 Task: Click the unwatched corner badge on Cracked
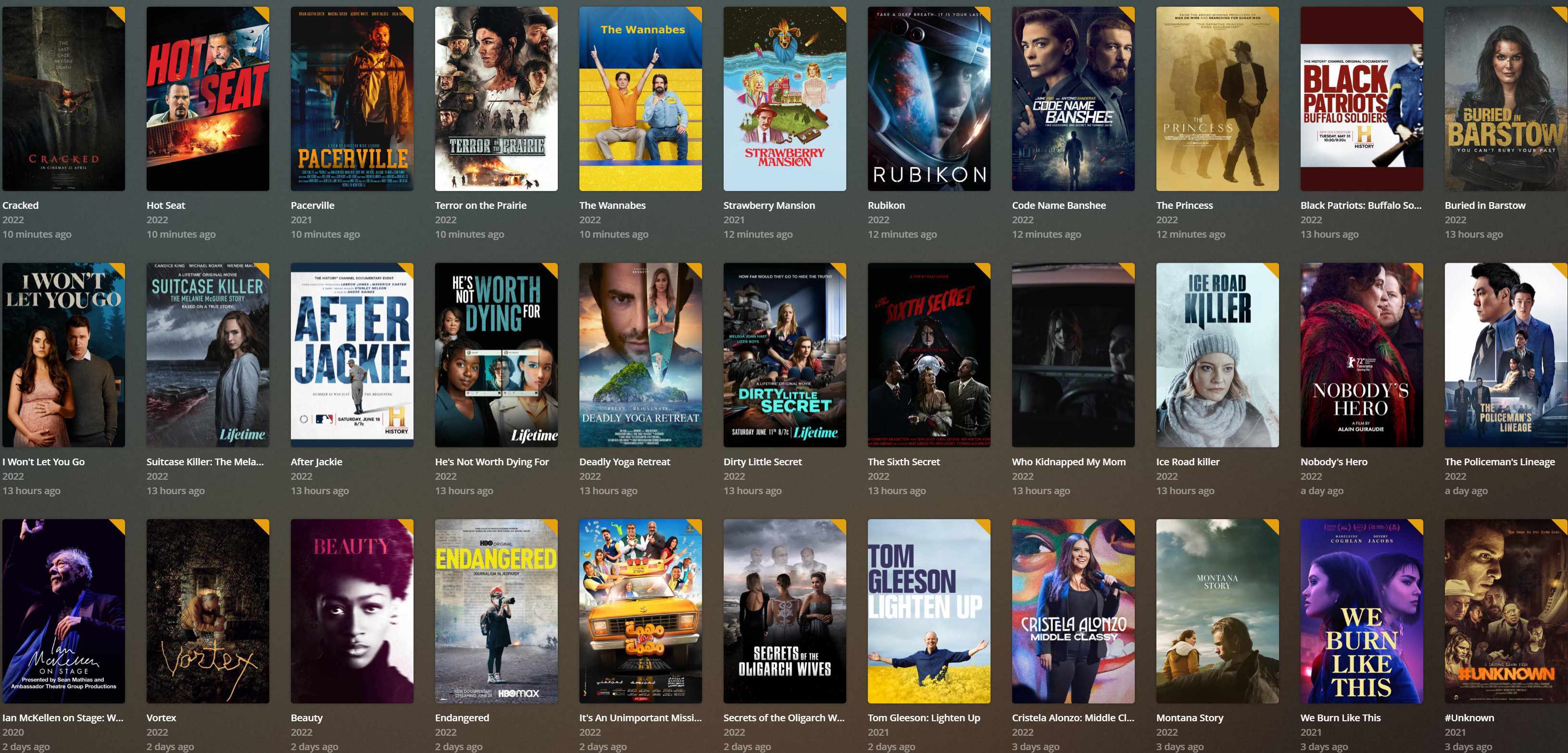[118, 13]
